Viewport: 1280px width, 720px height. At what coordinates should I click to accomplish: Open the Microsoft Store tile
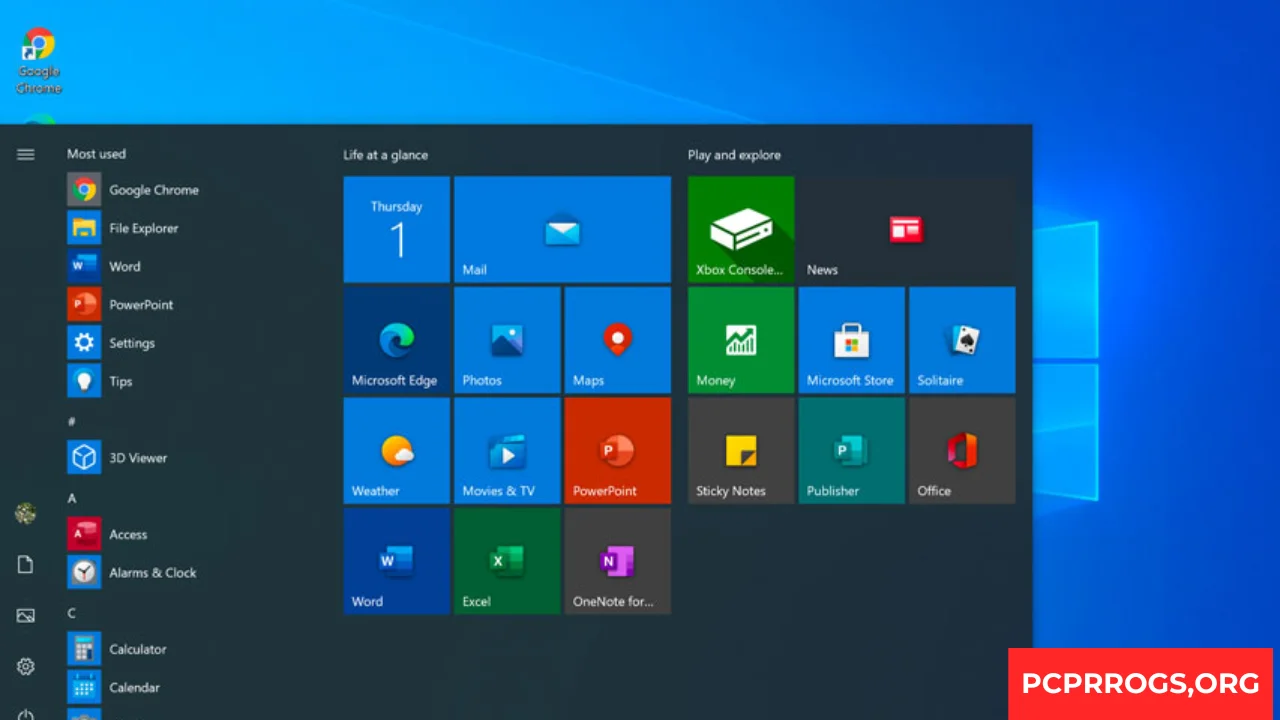[852, 340]
